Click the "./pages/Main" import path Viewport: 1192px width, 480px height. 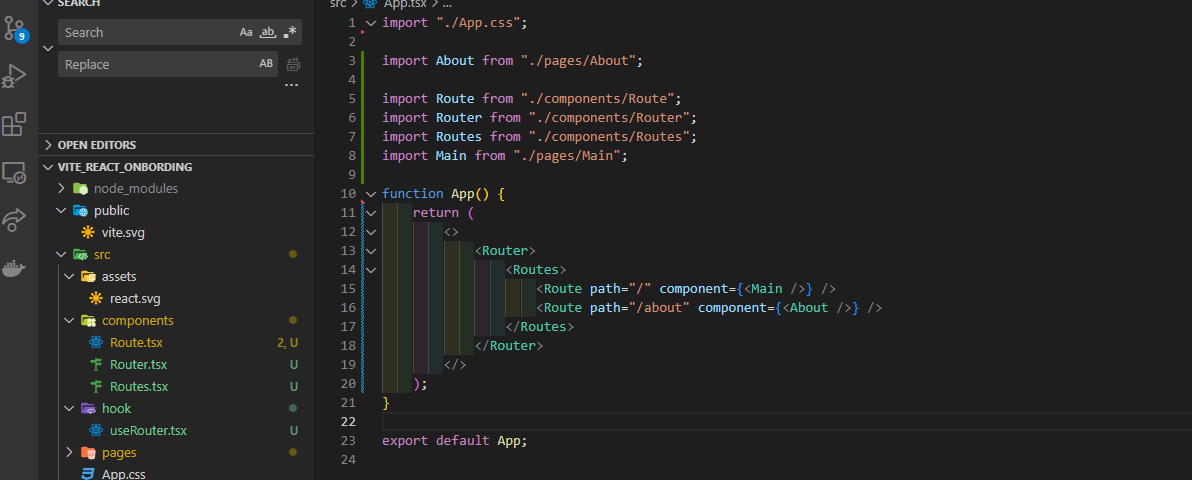(x=566, y=156)
